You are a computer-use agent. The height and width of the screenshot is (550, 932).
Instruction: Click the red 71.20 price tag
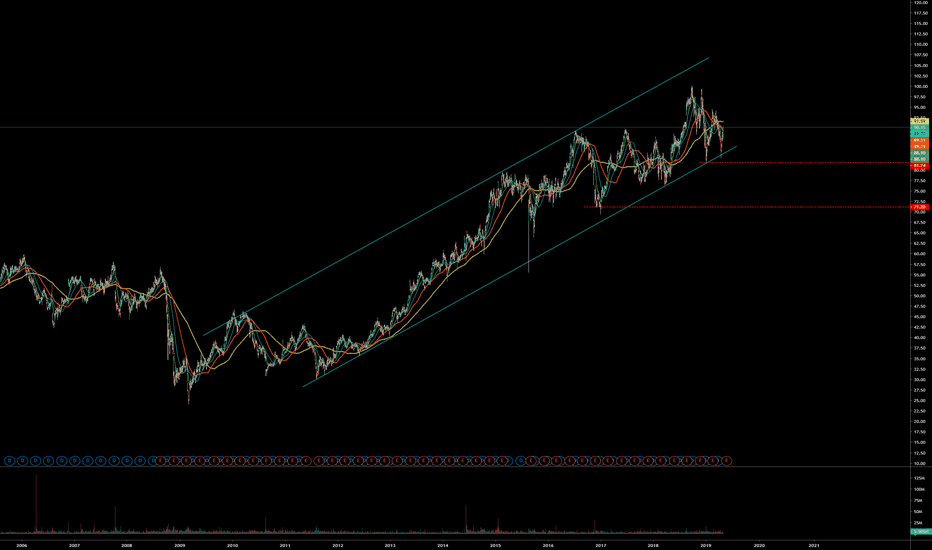pyautogui.click(x=920, y=207)
